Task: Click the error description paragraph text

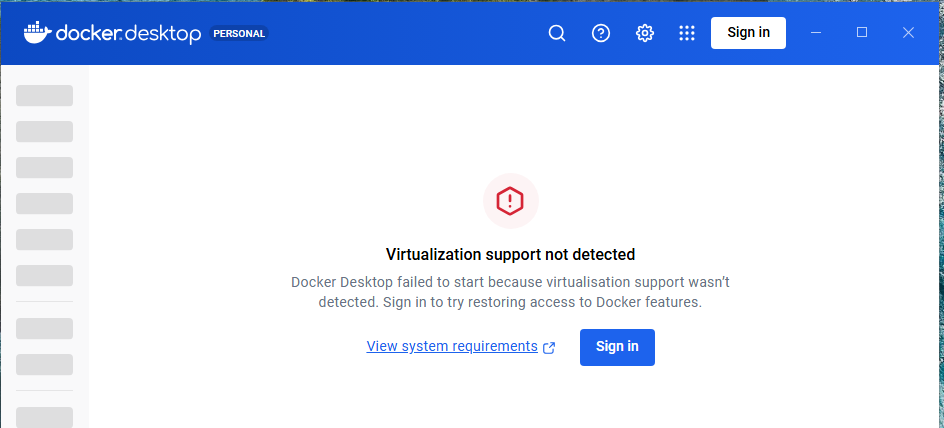Action: [x=511, y=292]
